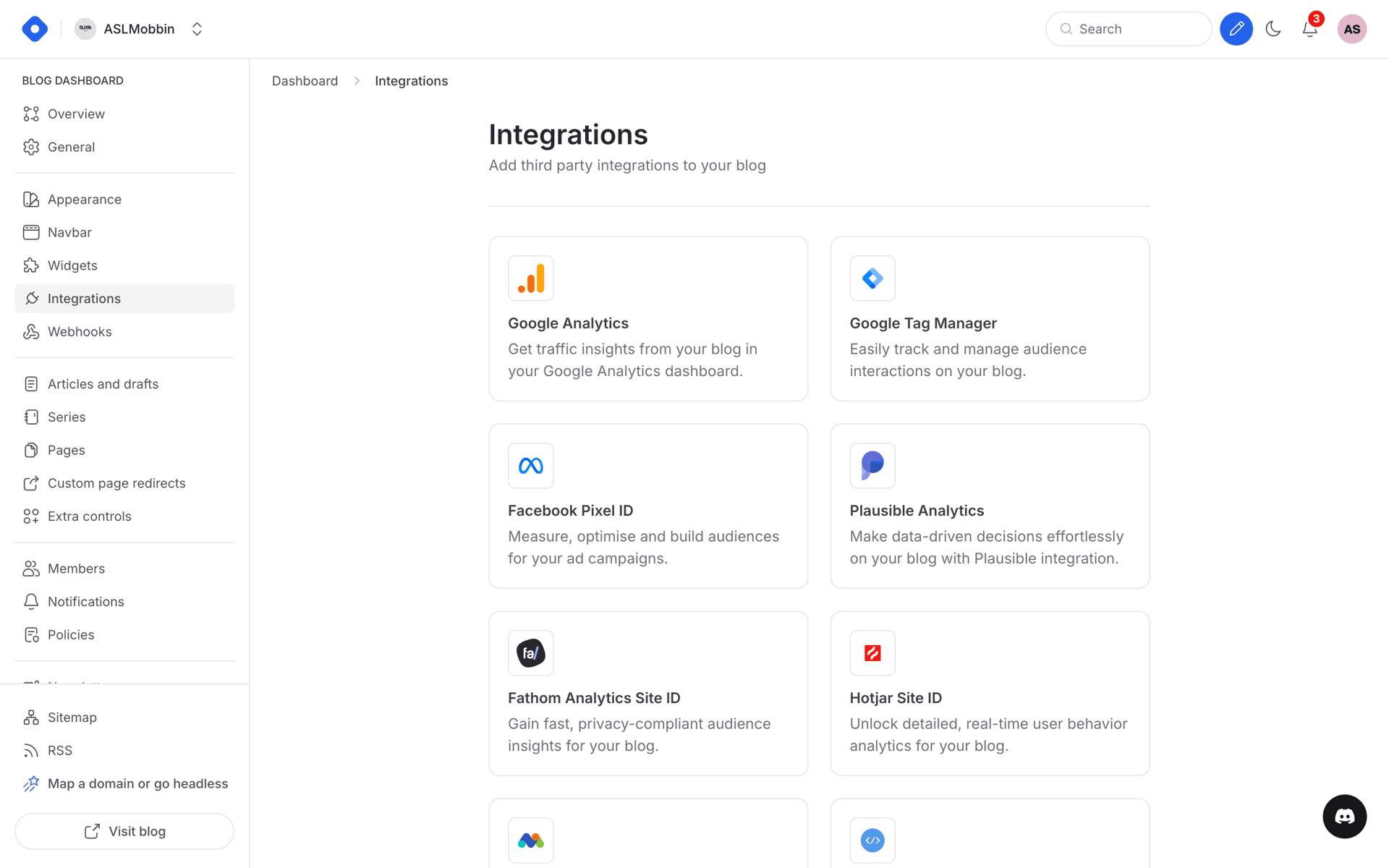Click the Sitemap icon
The height and width of the screenshot is (868, 1389).
pos(31,718)
